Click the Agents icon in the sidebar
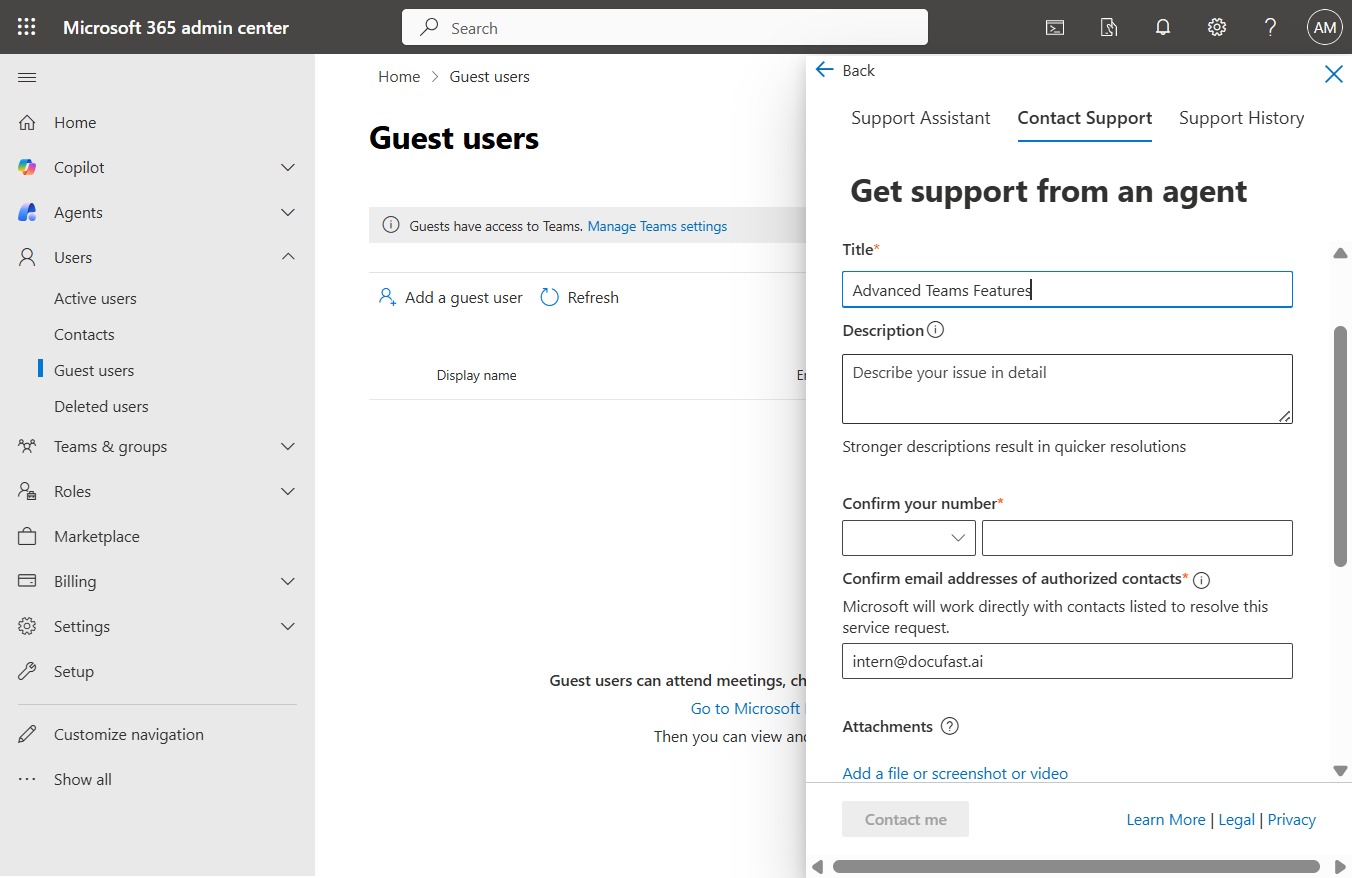The height and width of the screenshot is (878, 1352). click(27, 212)
